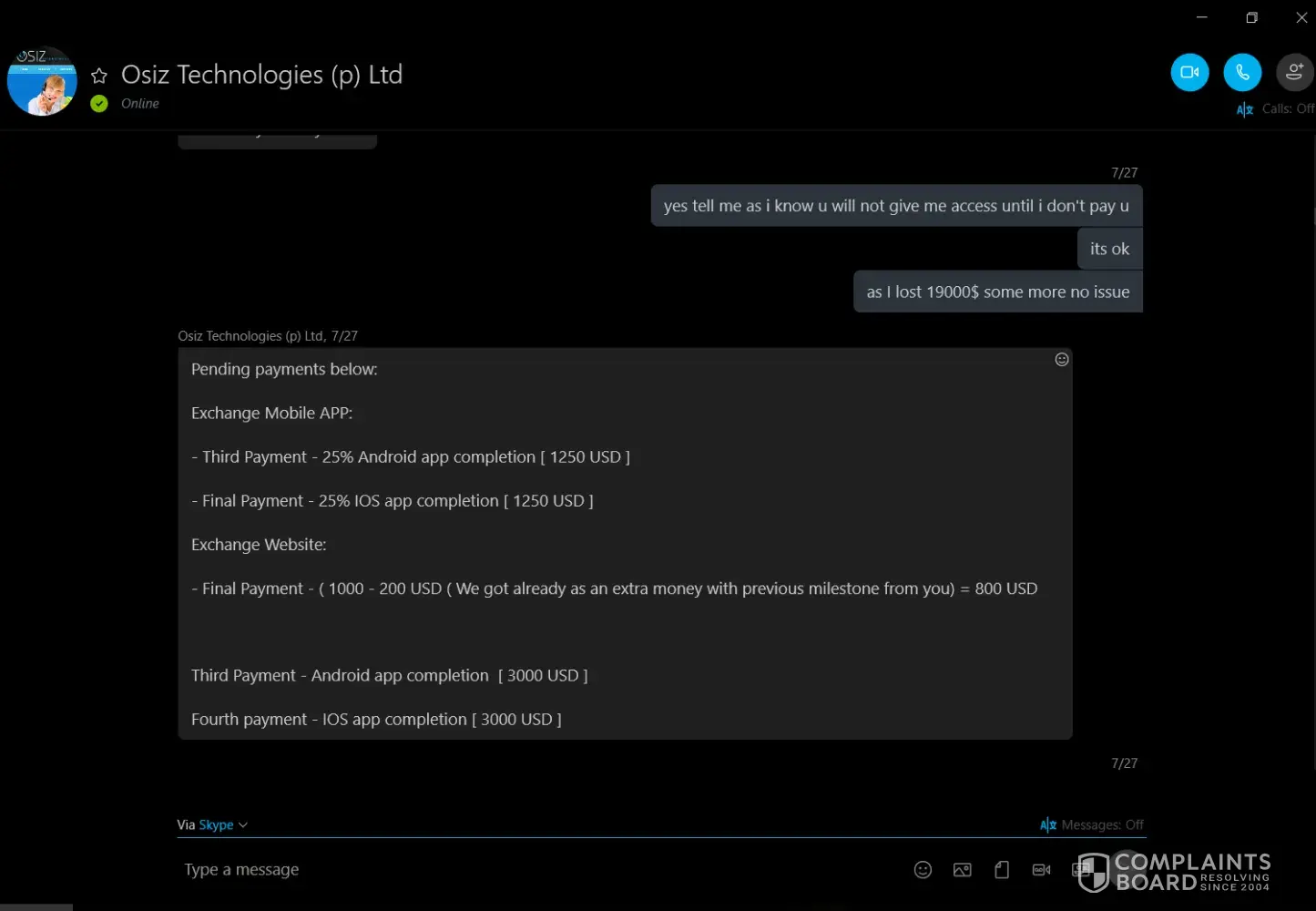
Task: Attach an image to the message
Action: [x=962, y=870]
